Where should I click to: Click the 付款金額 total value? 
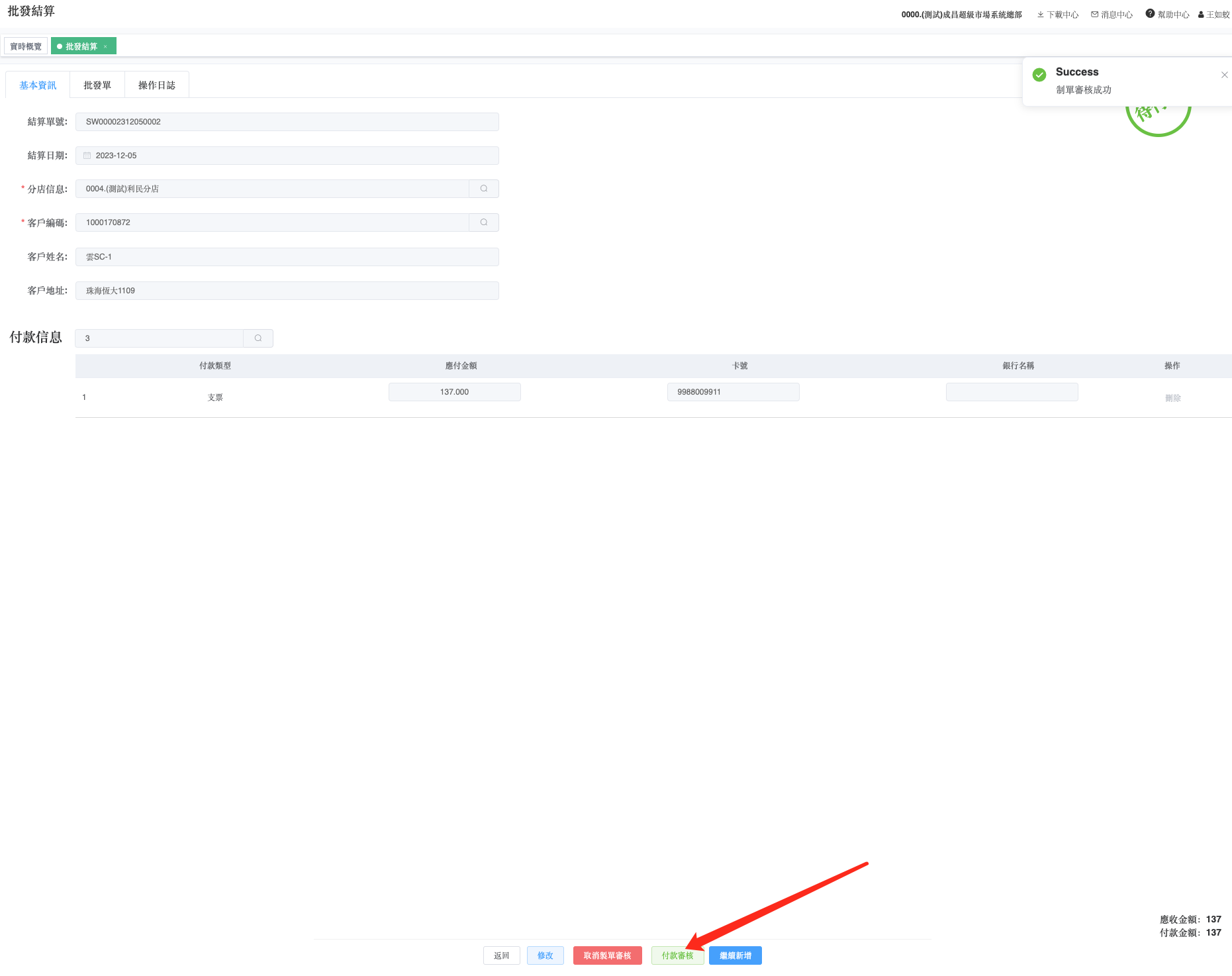coord(1213,932)
